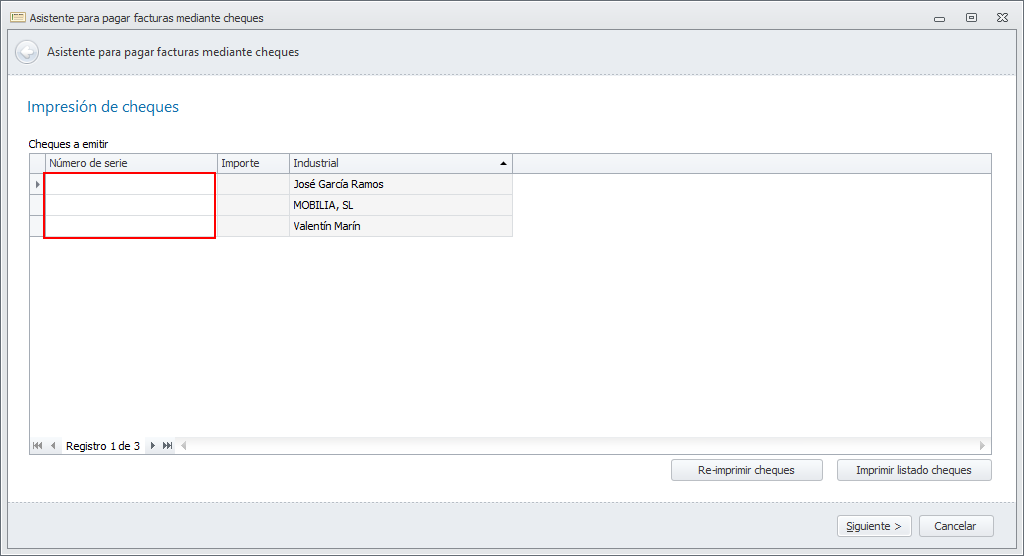Go to previous record in navigator
Viewport: 1024px width, 556px height.
coord(53,446)
